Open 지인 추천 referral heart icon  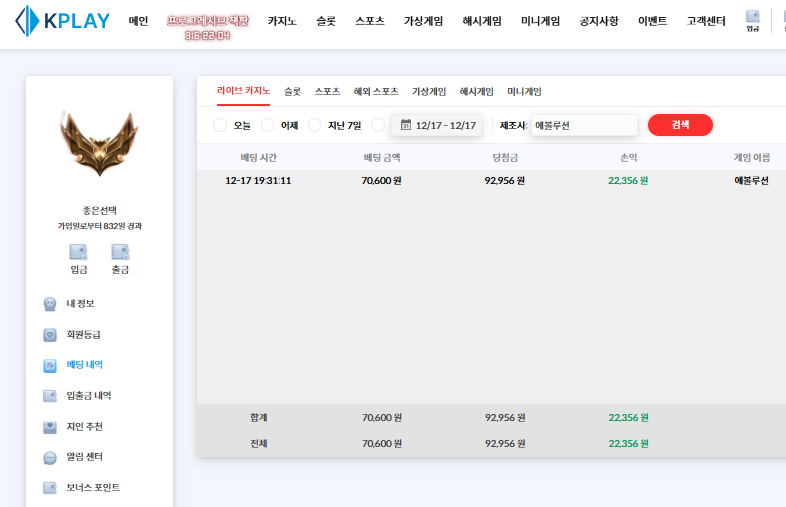point(50,427)
